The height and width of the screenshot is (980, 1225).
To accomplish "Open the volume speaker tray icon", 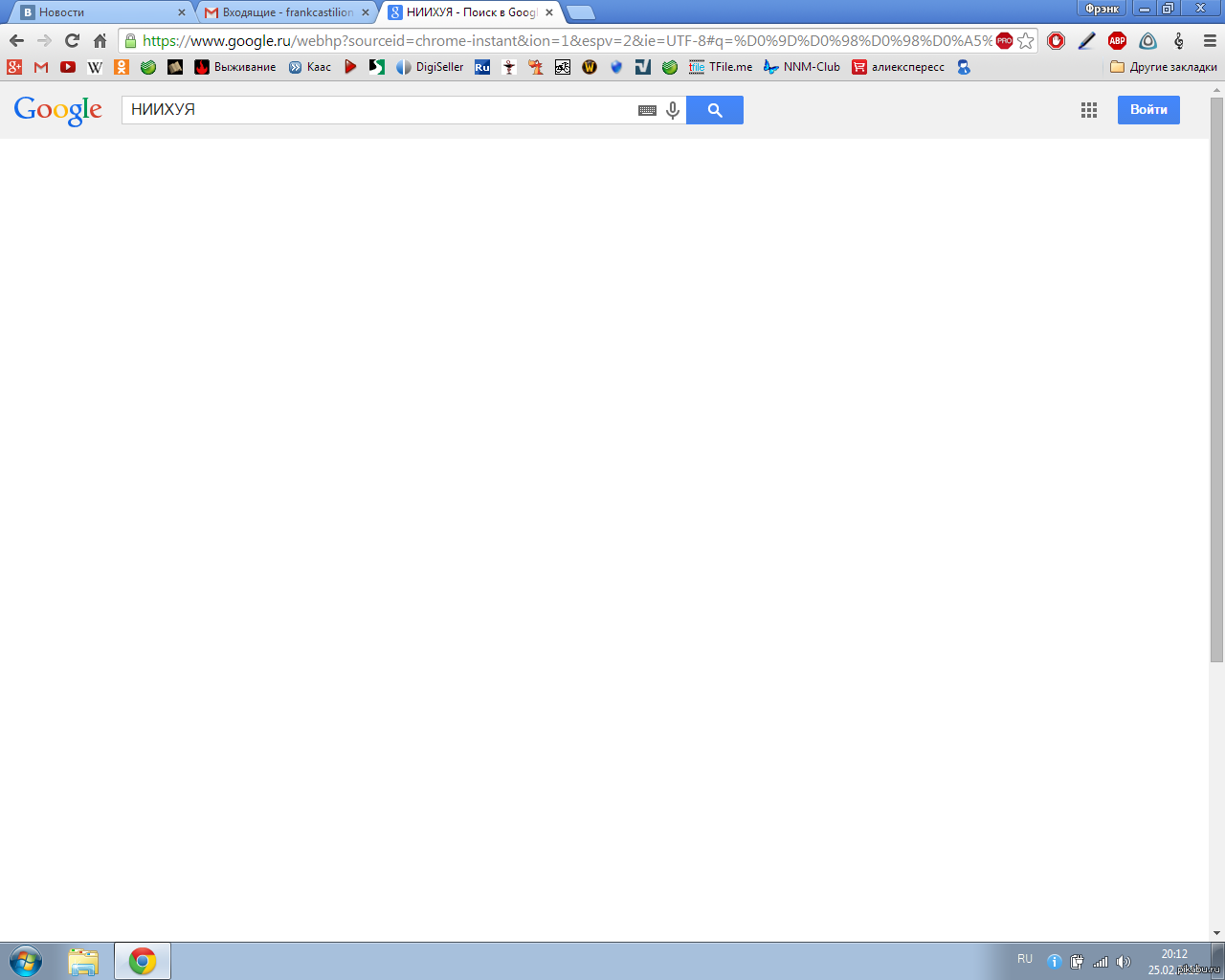I will click(1124, 962).
